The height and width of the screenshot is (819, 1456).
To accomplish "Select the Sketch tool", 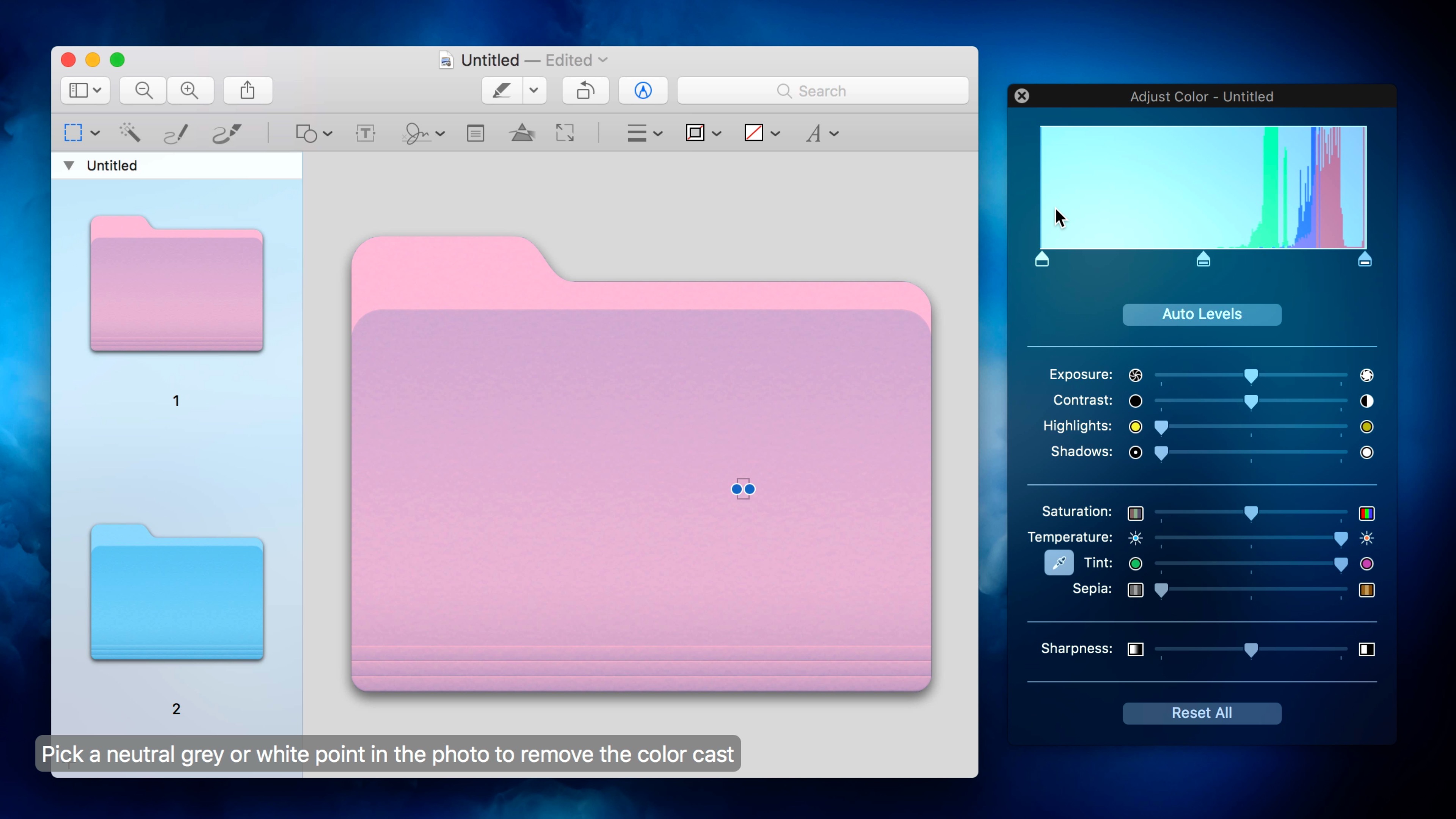I will 175,133.
